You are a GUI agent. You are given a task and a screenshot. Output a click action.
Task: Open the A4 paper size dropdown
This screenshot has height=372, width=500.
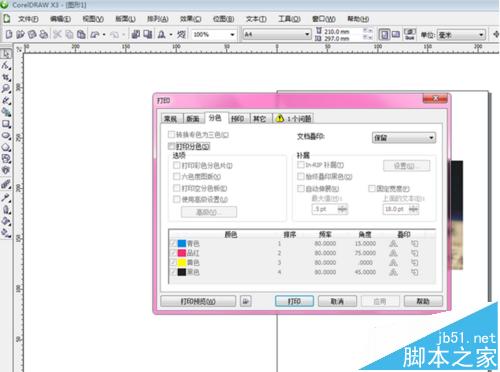pyautogui.click(x=277, y=35)
